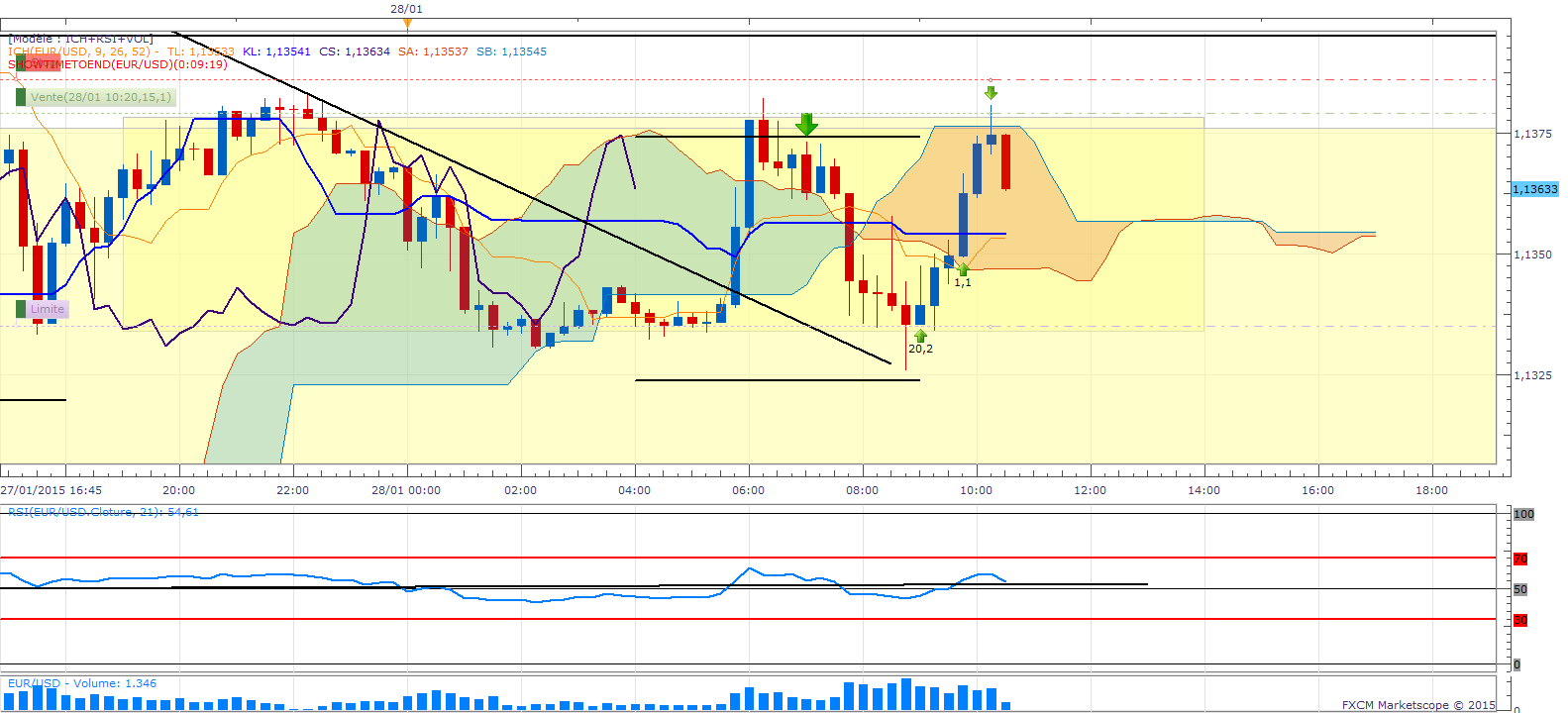Click the large green down arrow signal marker

click(806, 125)
